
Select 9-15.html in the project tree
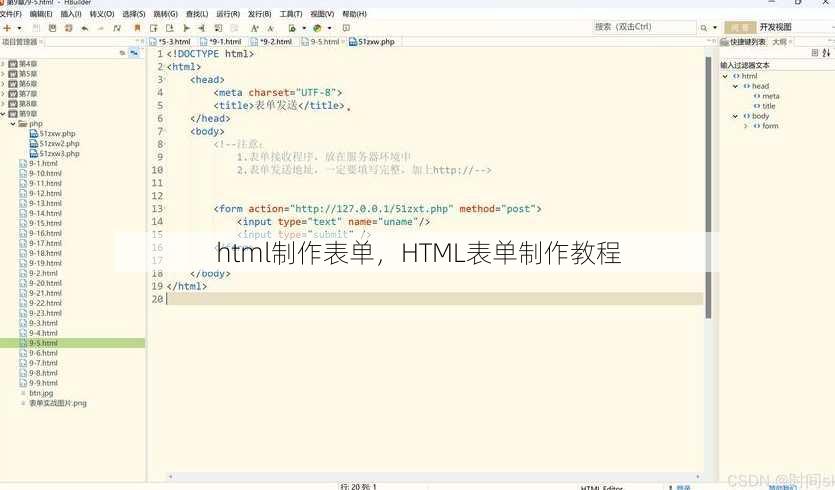(40, 223)
